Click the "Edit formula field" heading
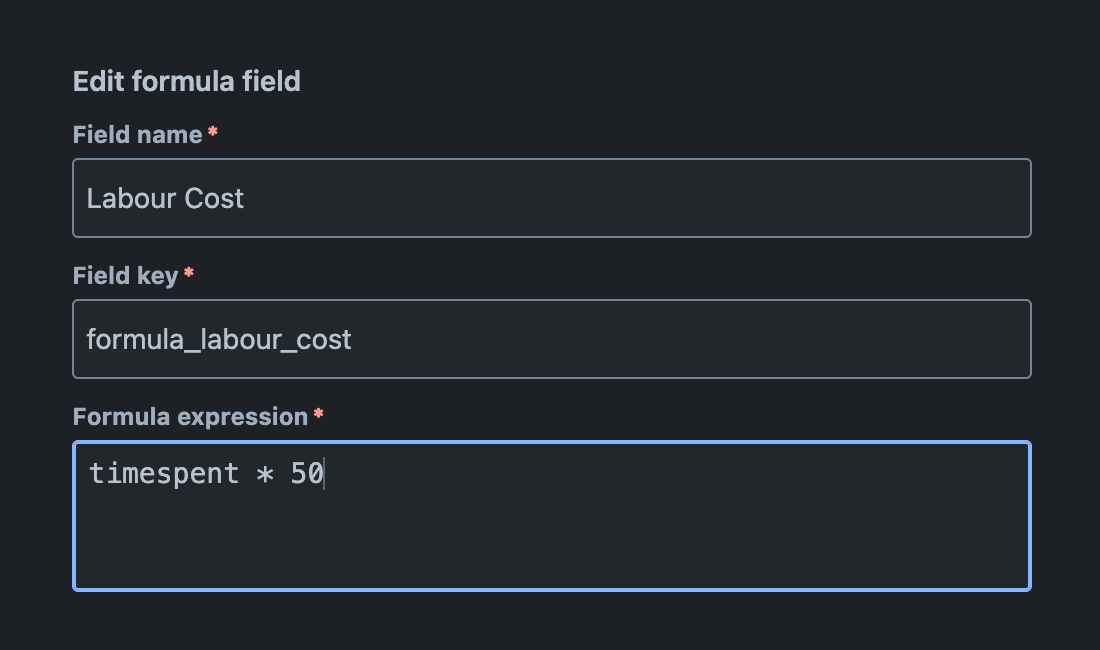This screenshot has width=1100, height=650. point(186,81)
